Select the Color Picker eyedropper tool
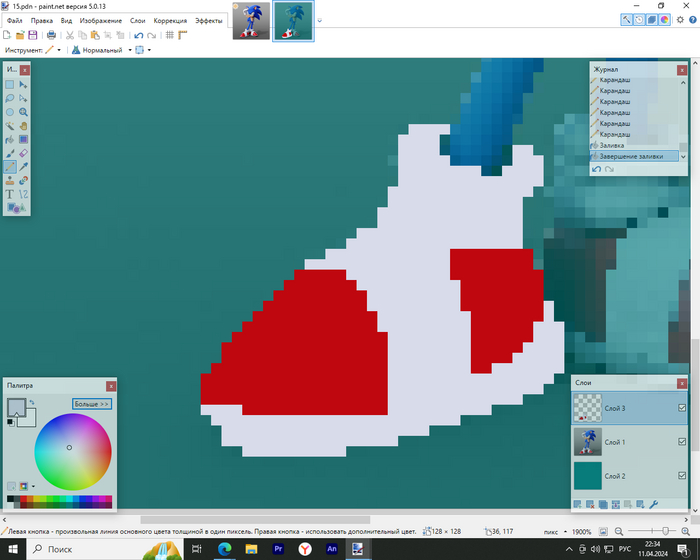The height and width of the screenshot is (560, 700). click(x=23, y=167)
